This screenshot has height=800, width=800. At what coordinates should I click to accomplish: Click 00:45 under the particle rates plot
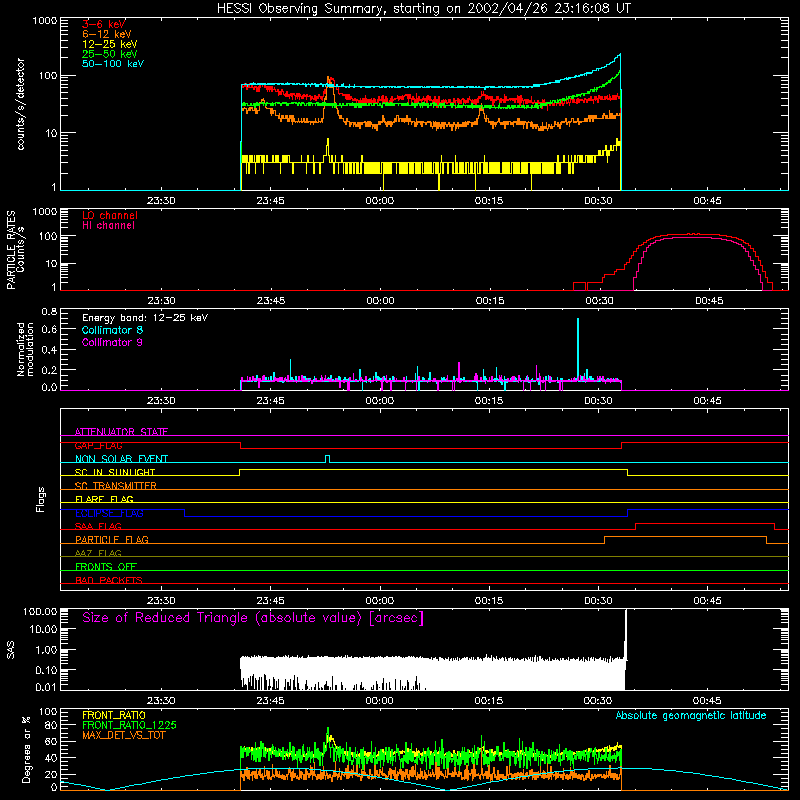[709, 301]
